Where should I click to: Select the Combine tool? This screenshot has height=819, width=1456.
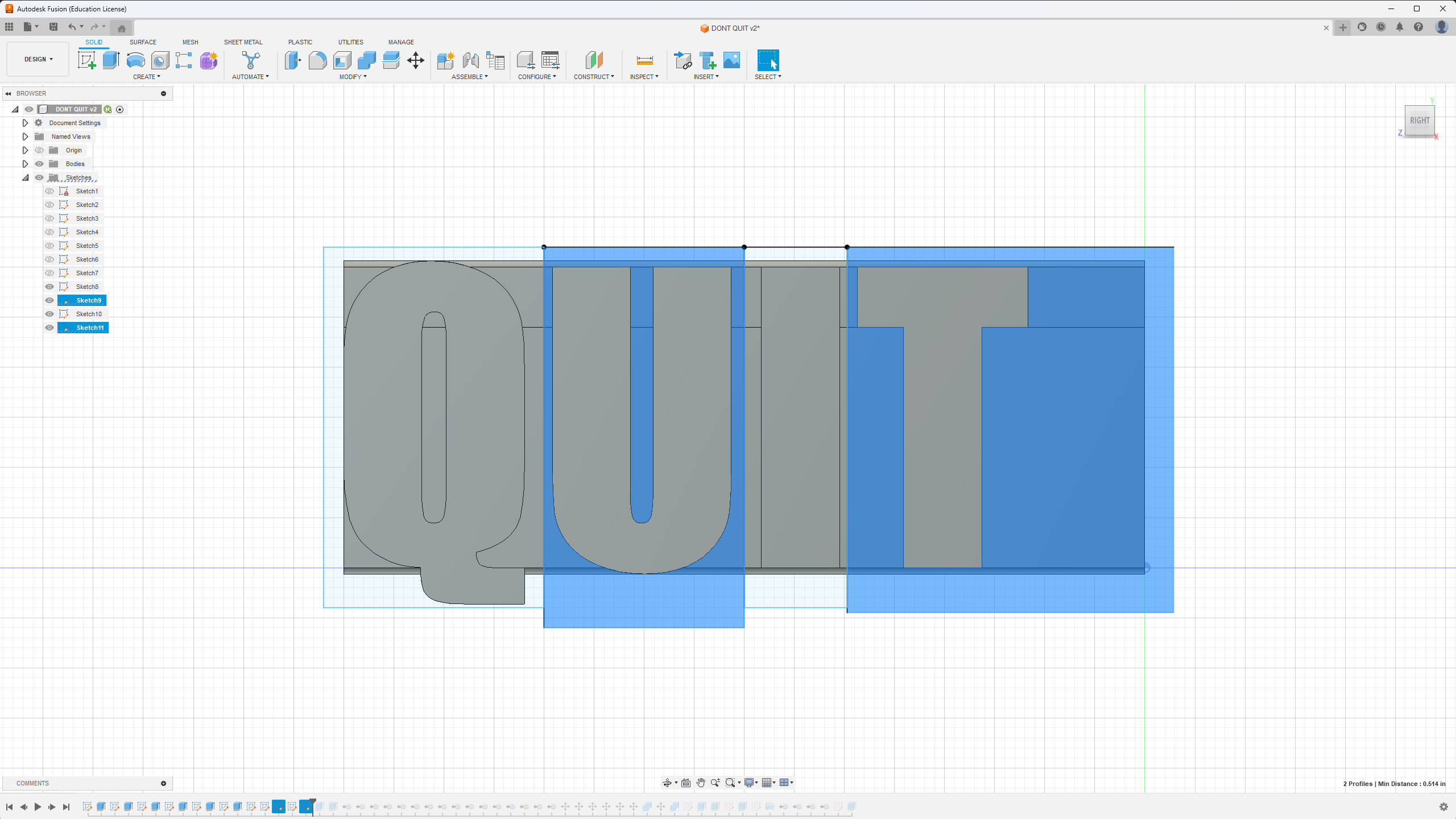tap(367, 60)
